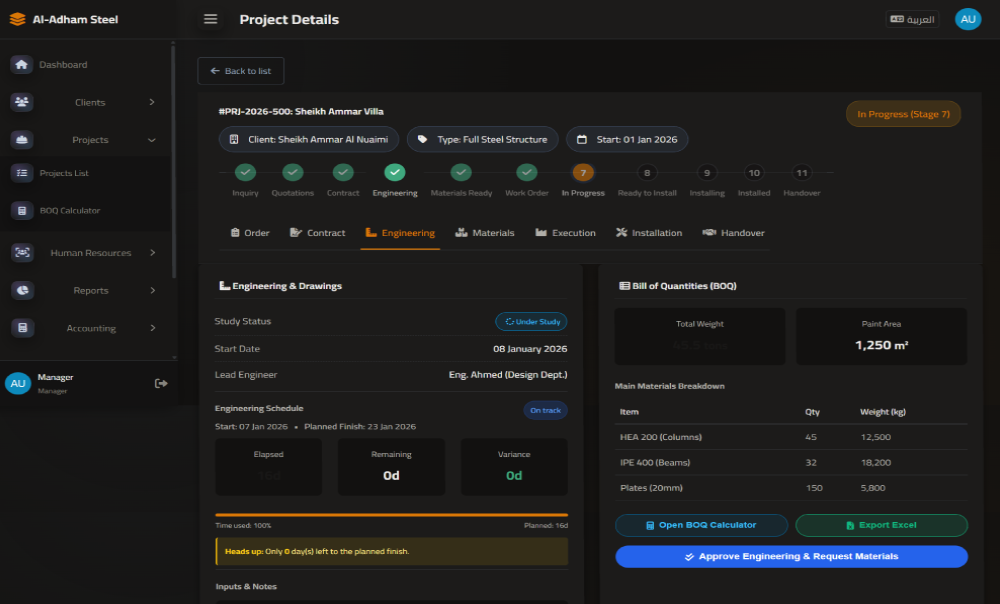Click the Back to list button

pyautogui.click(x=241, y=71)
